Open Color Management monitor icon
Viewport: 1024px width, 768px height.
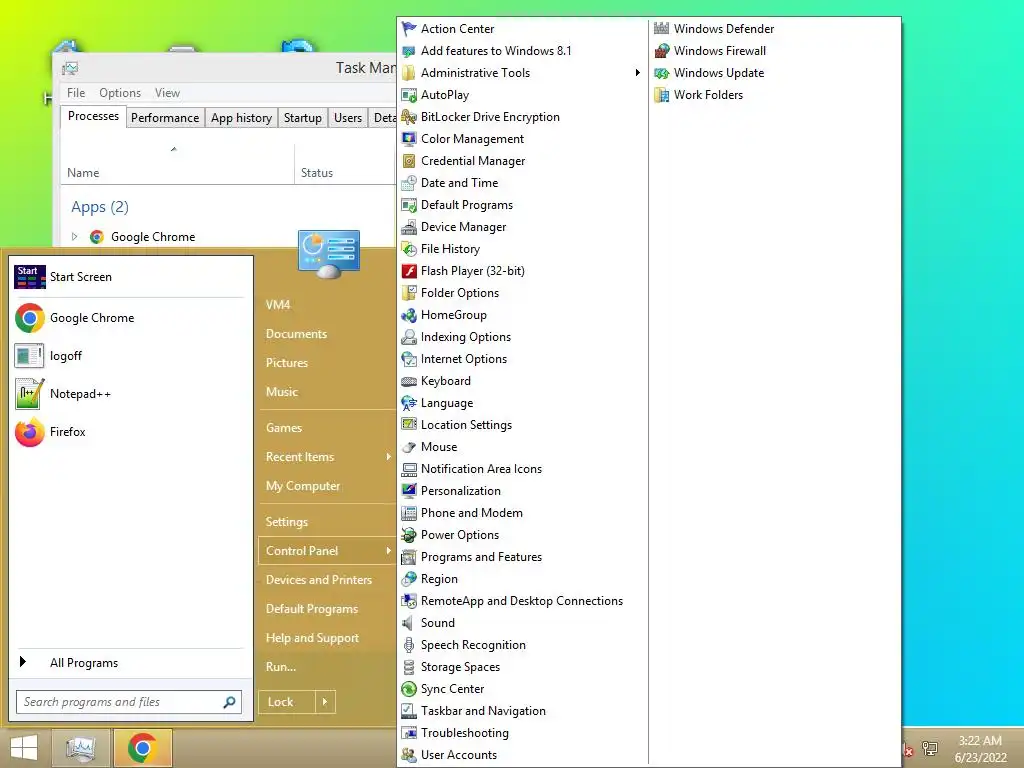[x=409, y=139]
